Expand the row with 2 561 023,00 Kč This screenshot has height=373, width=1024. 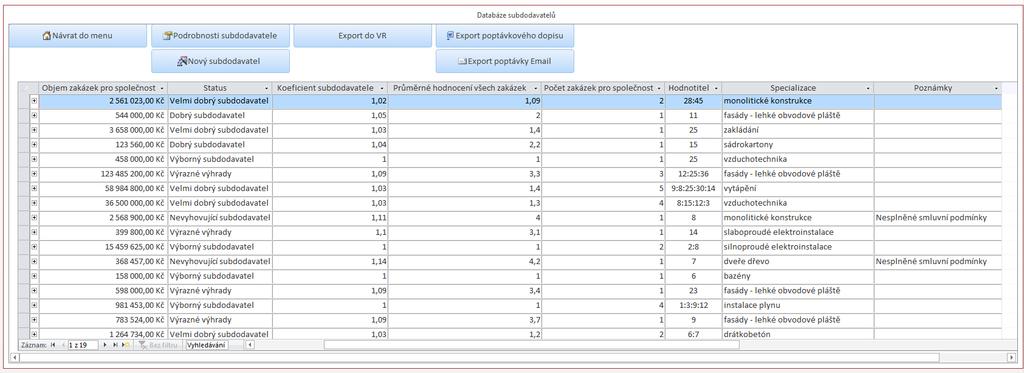tap(34, 101)
